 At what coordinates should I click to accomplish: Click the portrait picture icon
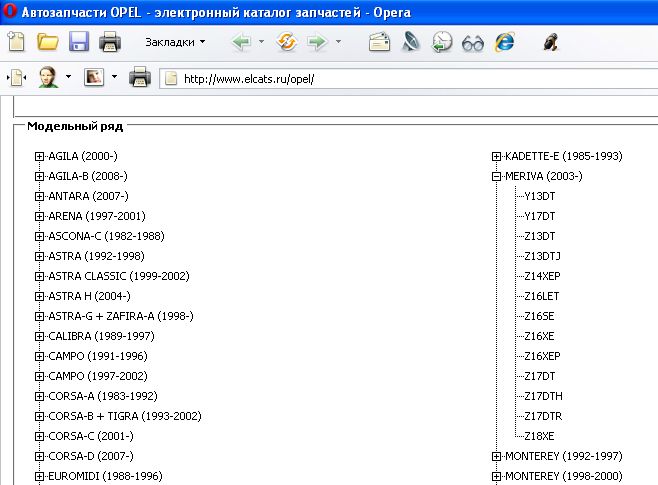[x=94, y=77]
